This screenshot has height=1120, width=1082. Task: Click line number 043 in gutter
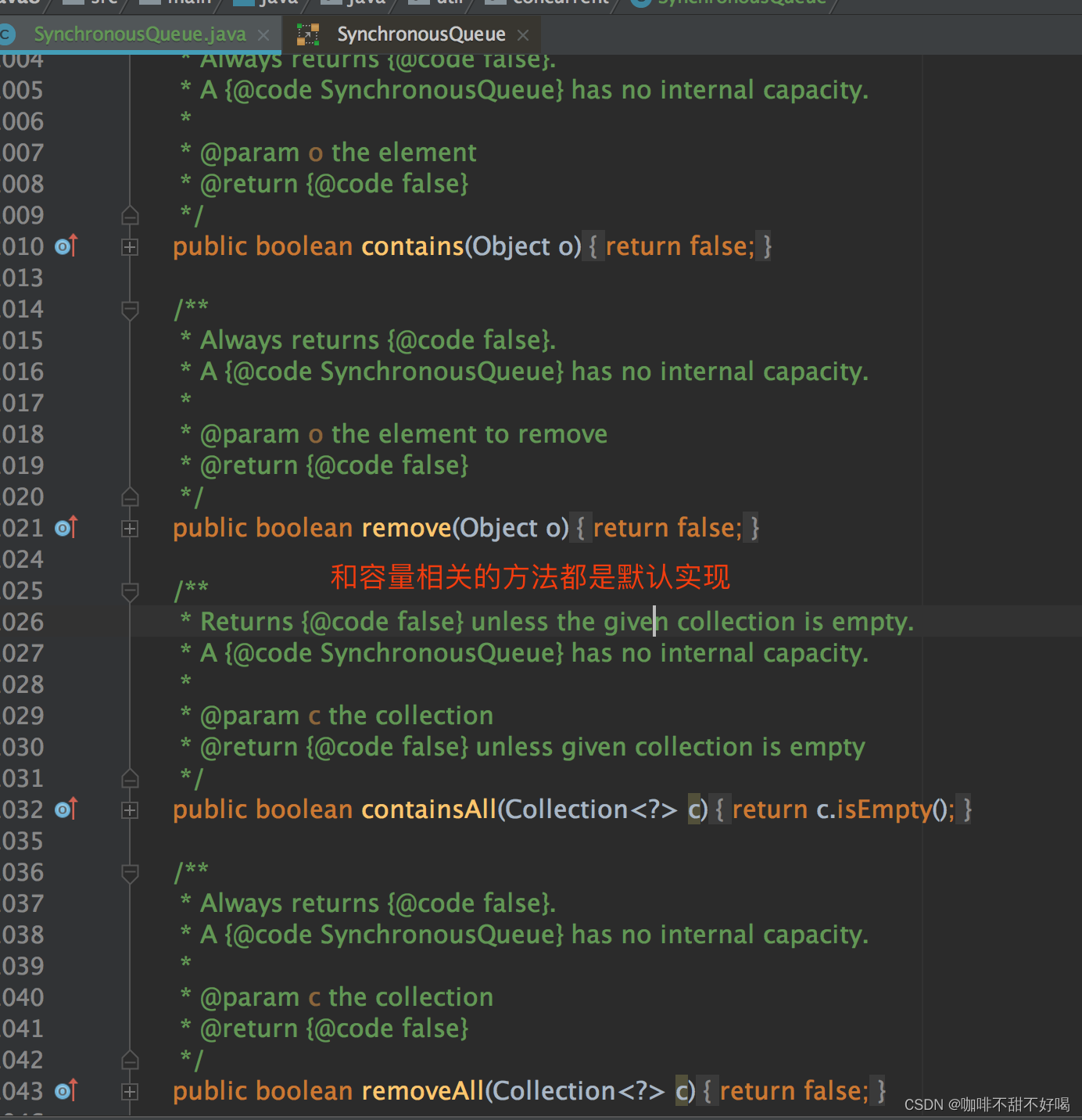(x=22, y=1091)
